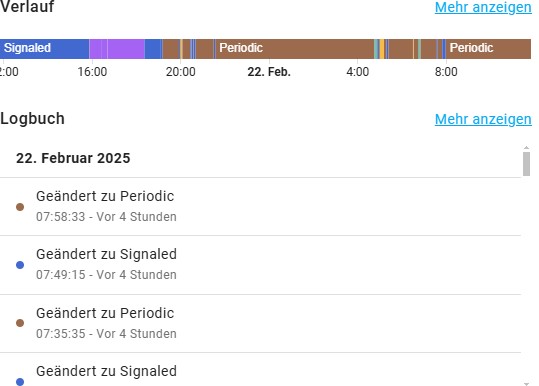Open the Geändert zu Periodic 07:58:33 entry
The image size is (539, 386).
(261, 207)
